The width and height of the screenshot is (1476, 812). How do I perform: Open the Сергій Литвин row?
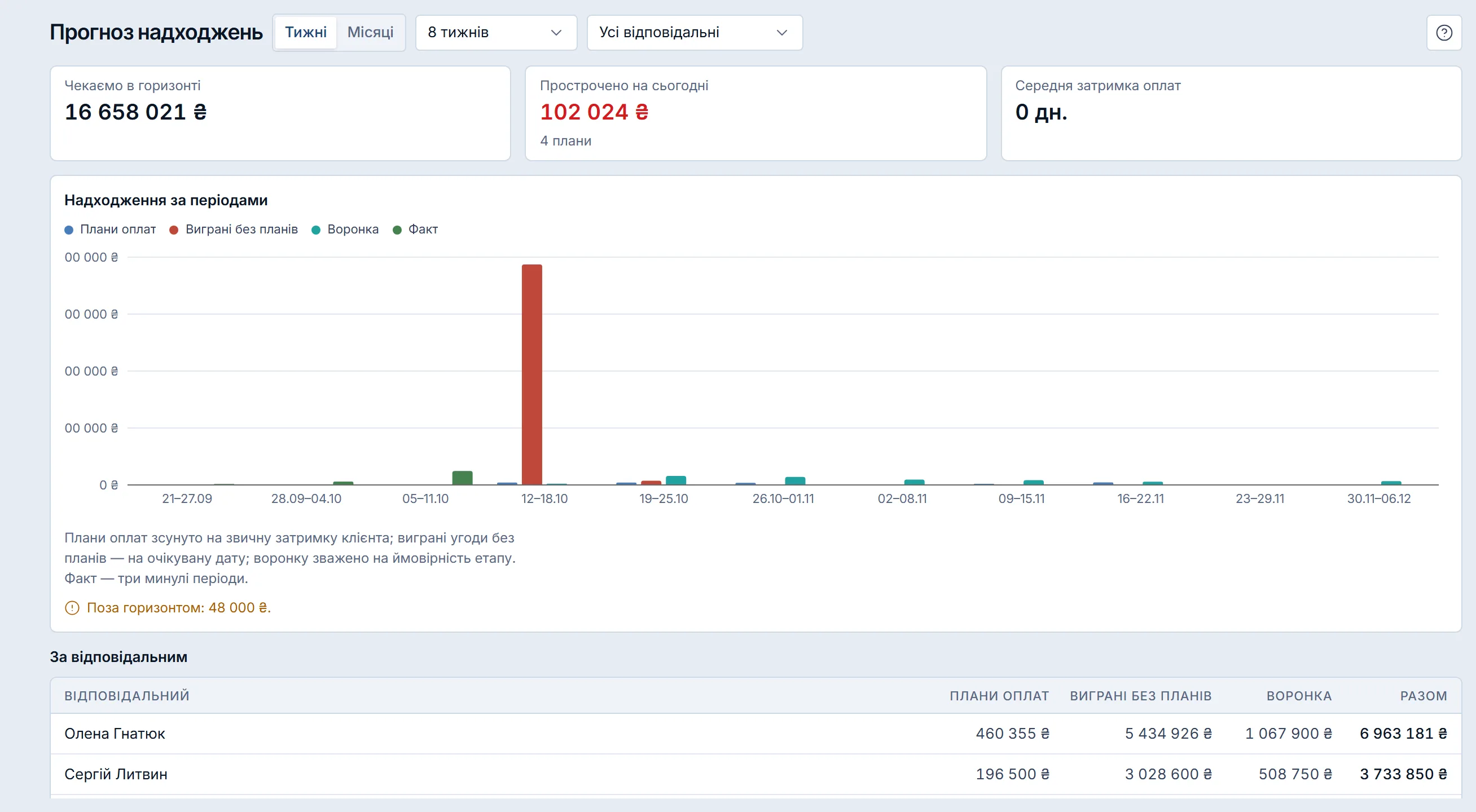point(755,774)
